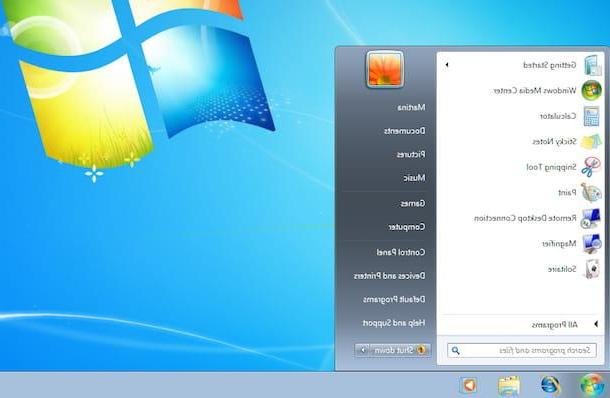Click the Calculator text label
Screen dimensions: 610x398
click(558, 116)
